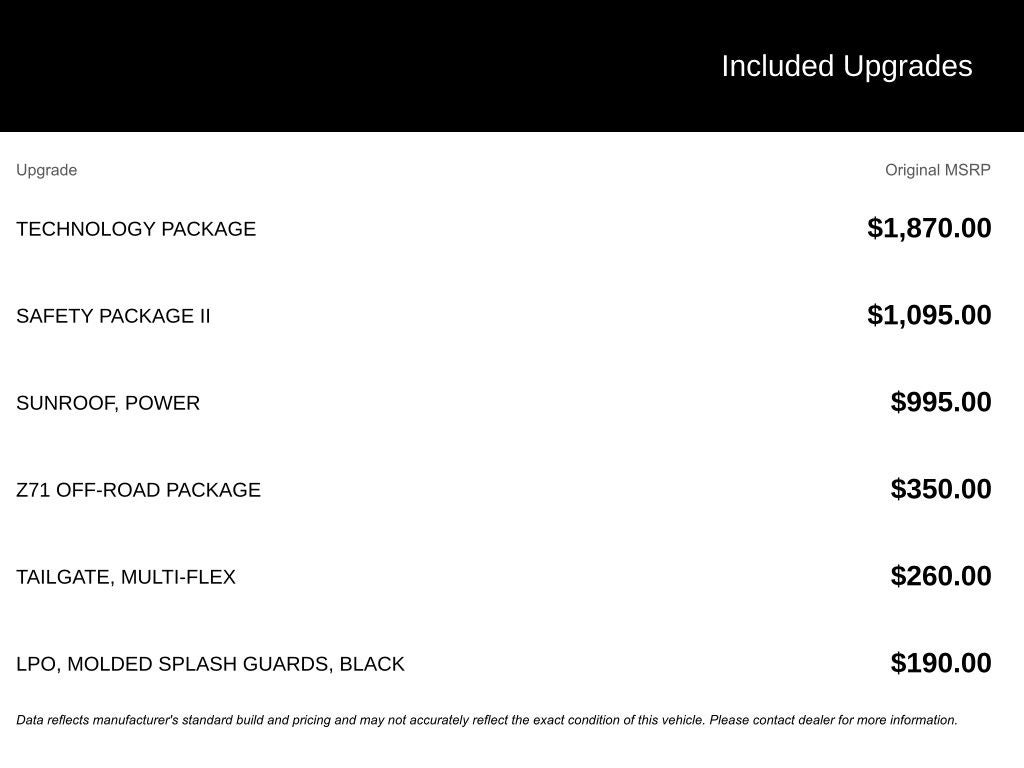
Task: Click the $995.00 price
Action: pyautogui.click(x=941, y=402)
